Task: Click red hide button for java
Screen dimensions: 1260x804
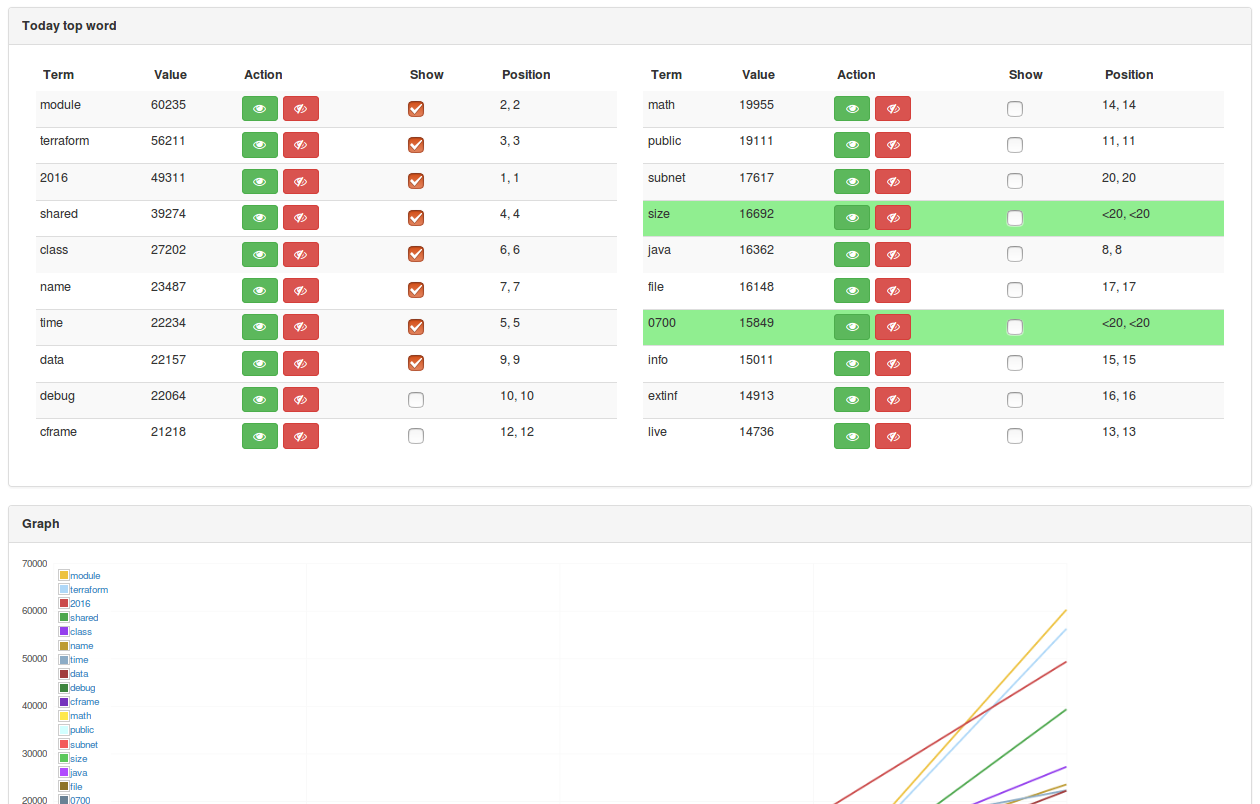Action: [x=892, y=254]
